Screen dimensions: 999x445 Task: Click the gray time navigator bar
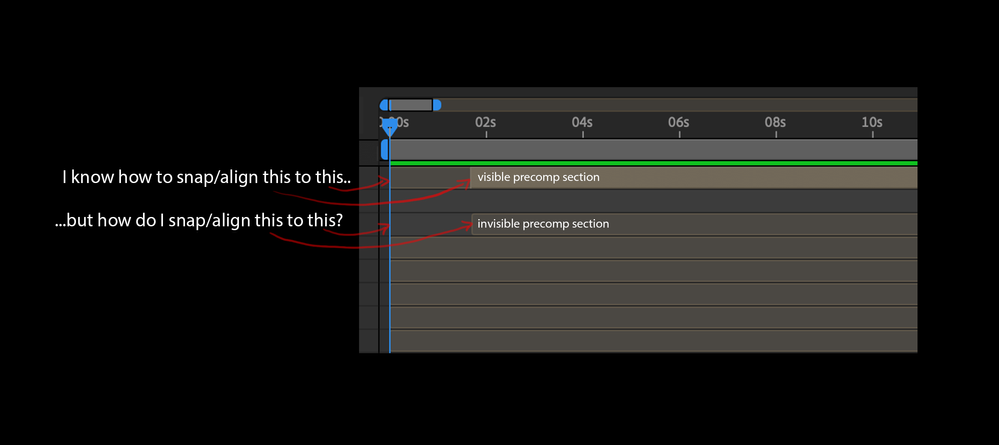pos(410,105)
